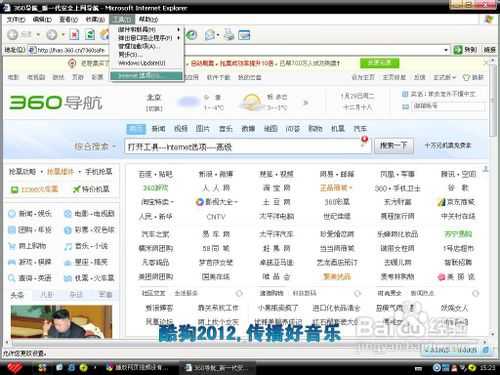Click the horizontal page scrollbar
The image size is (500, 375).
tap(245, 342)
